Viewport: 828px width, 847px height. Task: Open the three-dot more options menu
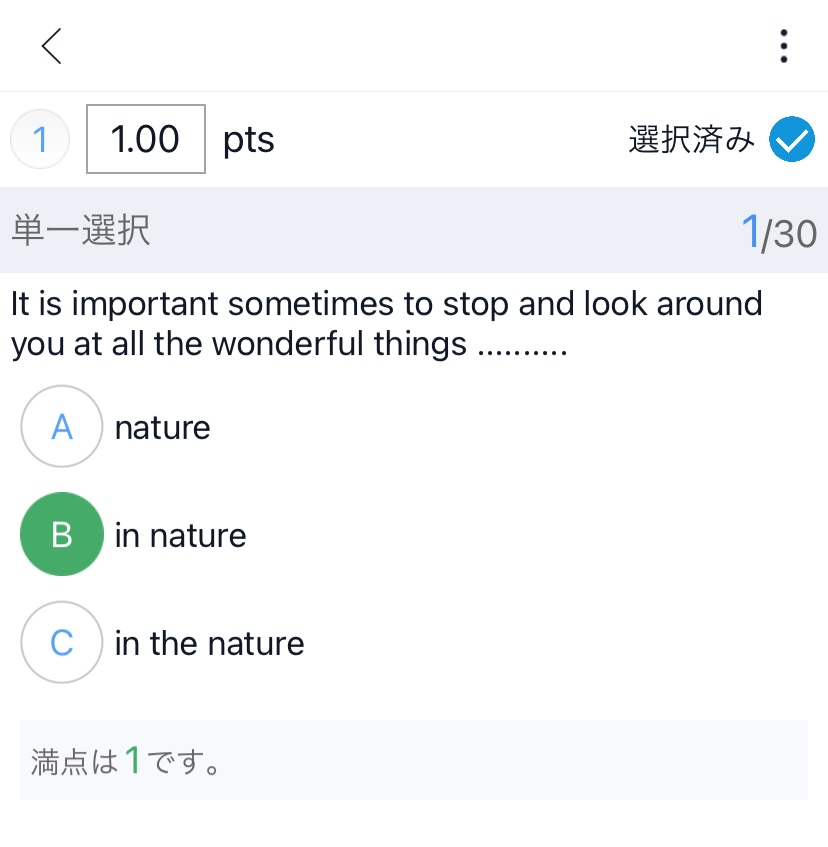783,46
